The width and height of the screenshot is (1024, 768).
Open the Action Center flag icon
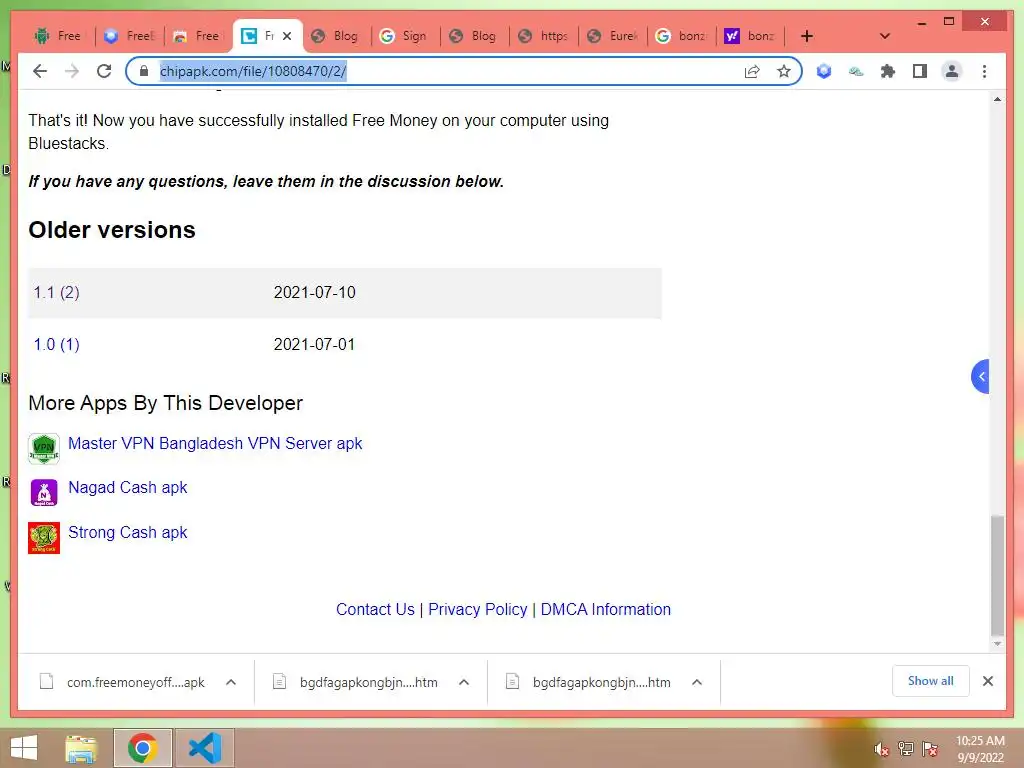(x=930, y=749)
